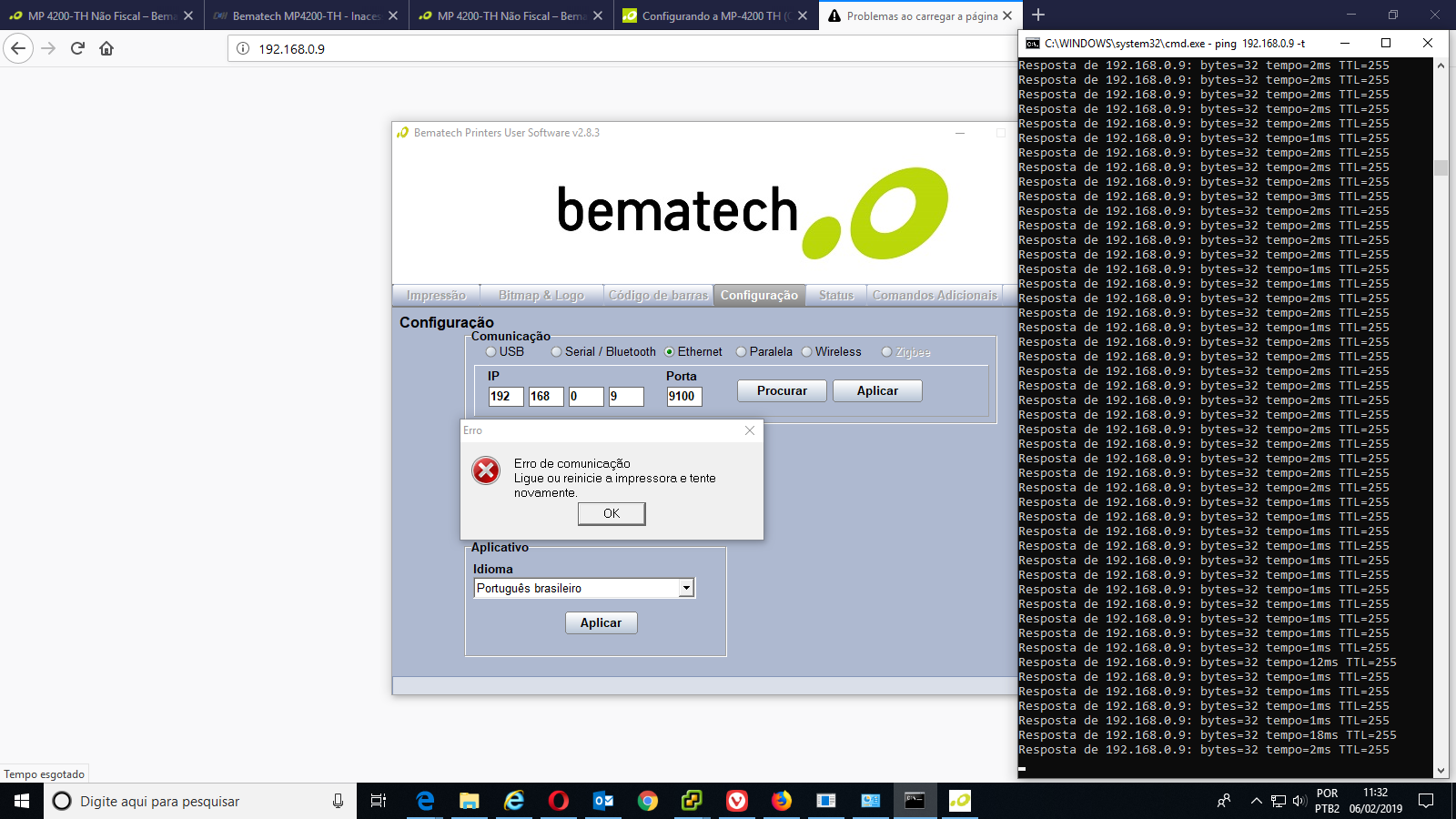Select Zigbee communication option
Image resolution: width=1456 pixels, height=819 pixels.
(887, 352)
